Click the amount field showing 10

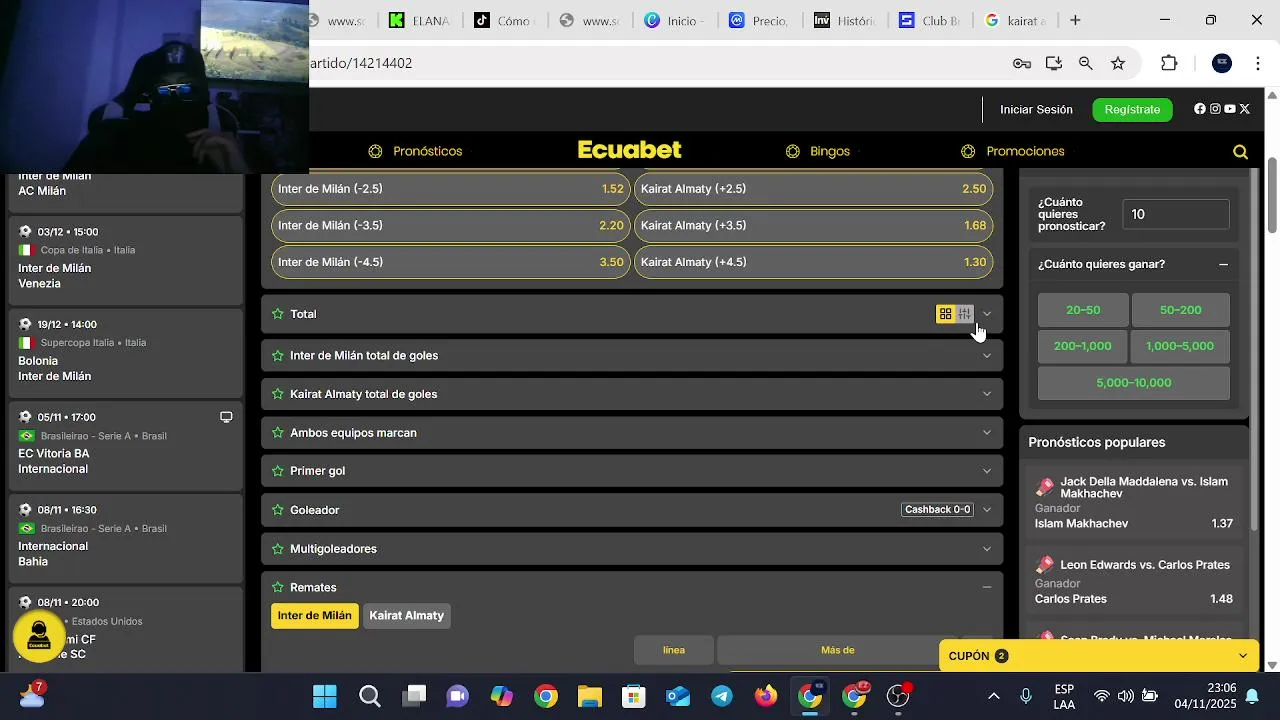[x=1176, y=214]
